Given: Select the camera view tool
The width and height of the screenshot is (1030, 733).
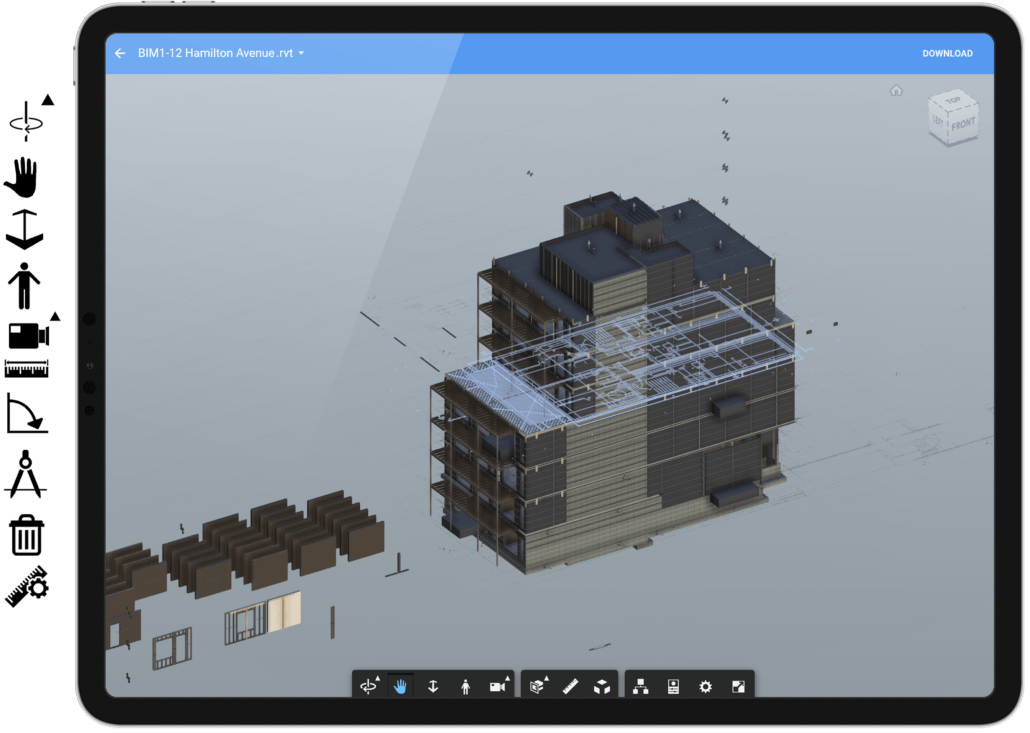Looking at the screenshot, I should [x=495, y=686].
